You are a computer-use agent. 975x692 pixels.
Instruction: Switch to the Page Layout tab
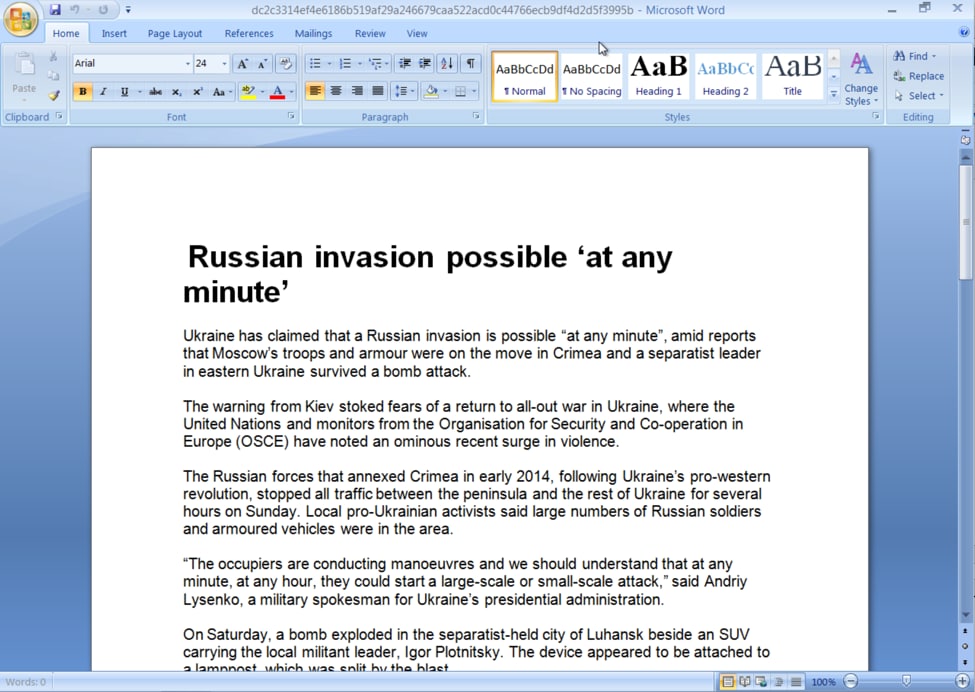click(175, 34)
